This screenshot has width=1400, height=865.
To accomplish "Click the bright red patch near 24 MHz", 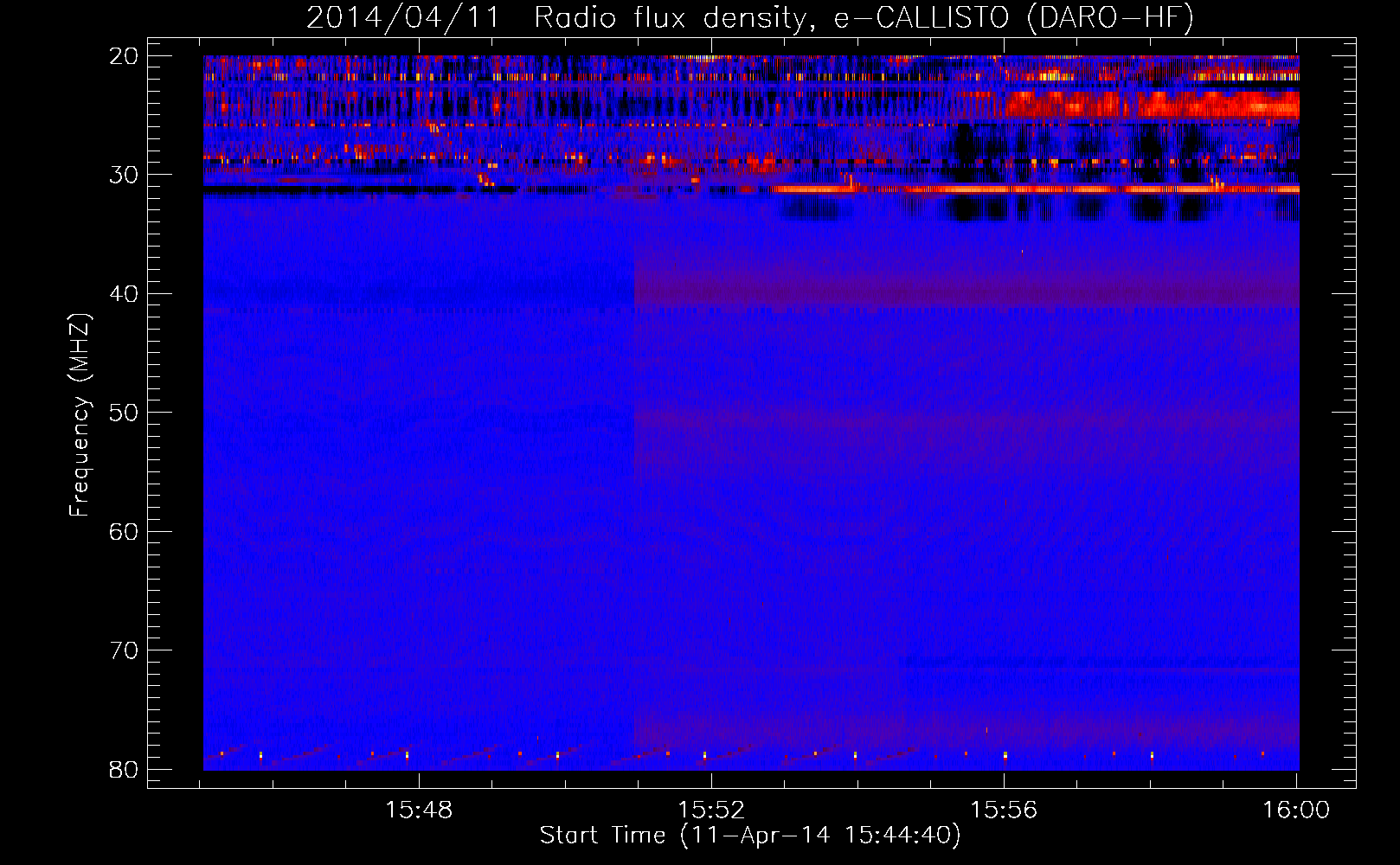I will coord(1151,105).
